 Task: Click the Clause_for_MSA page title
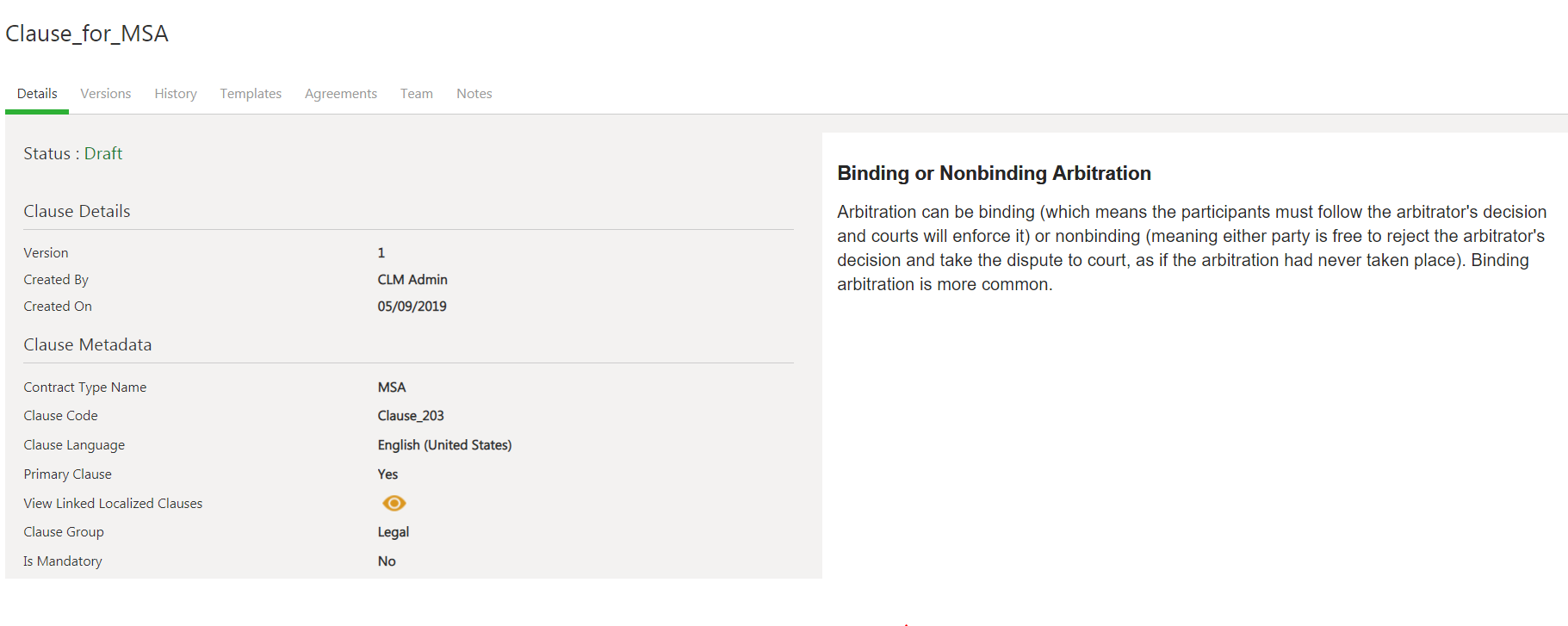87,34
